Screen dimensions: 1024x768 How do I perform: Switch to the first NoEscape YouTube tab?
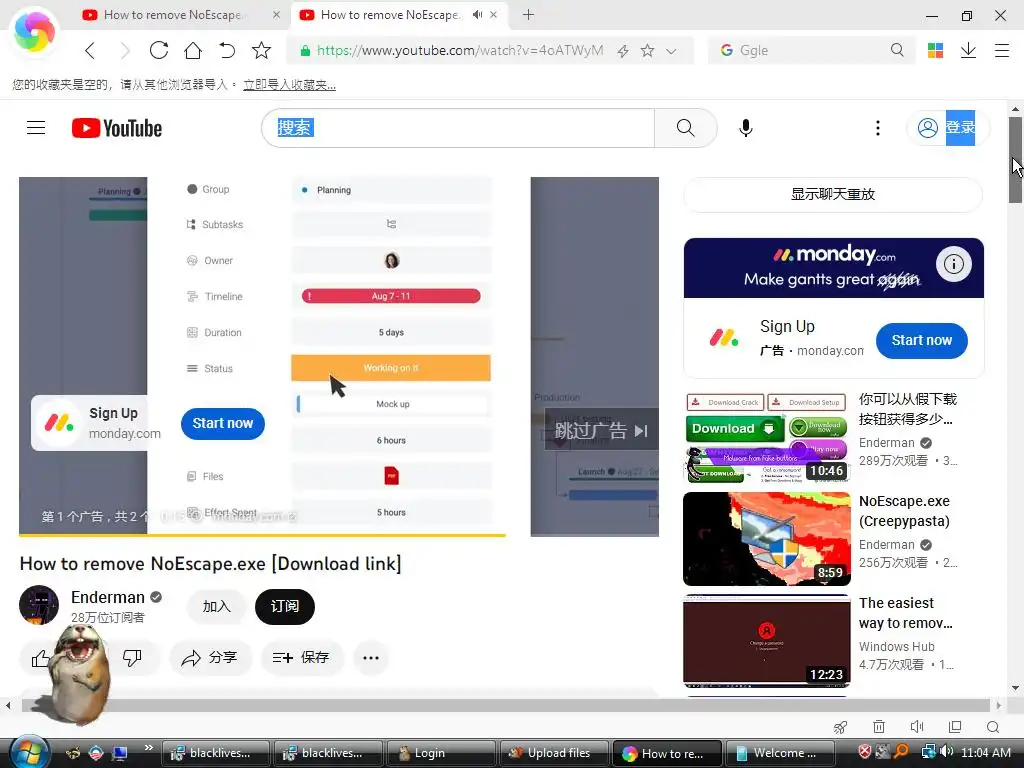(x=172, y=14)
